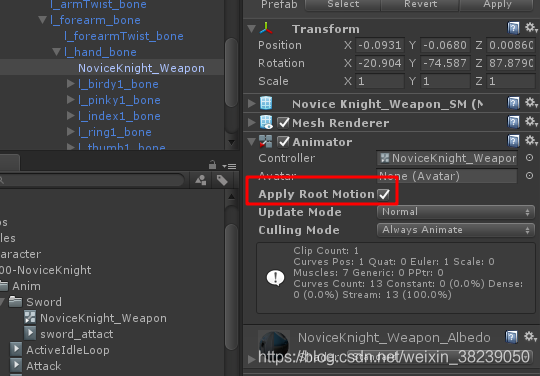Click the Mesh Renderer icon
The width and height of the screenshot is (540, 376).
[266, 122]
